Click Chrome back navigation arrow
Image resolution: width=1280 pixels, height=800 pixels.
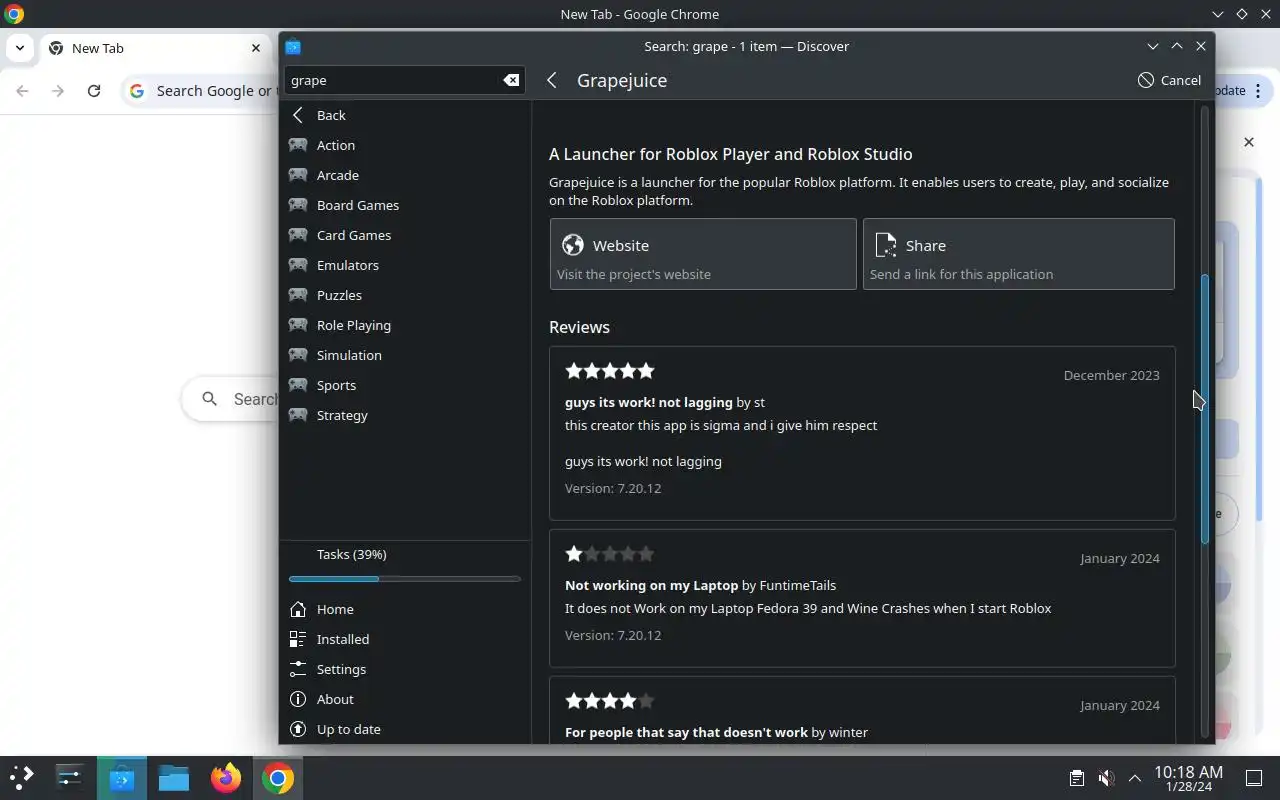coord(22,91)
